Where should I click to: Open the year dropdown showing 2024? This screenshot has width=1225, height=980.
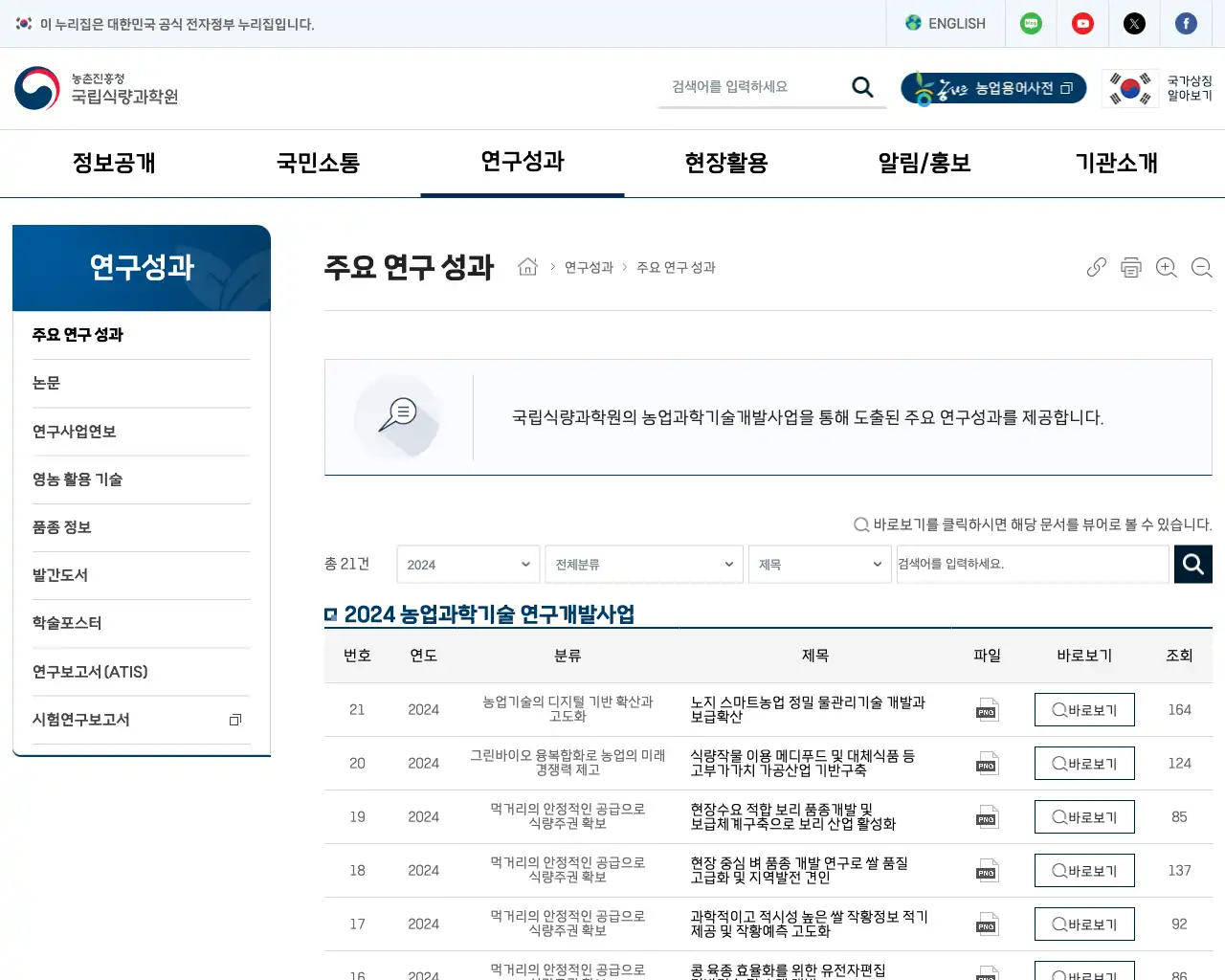468,564
